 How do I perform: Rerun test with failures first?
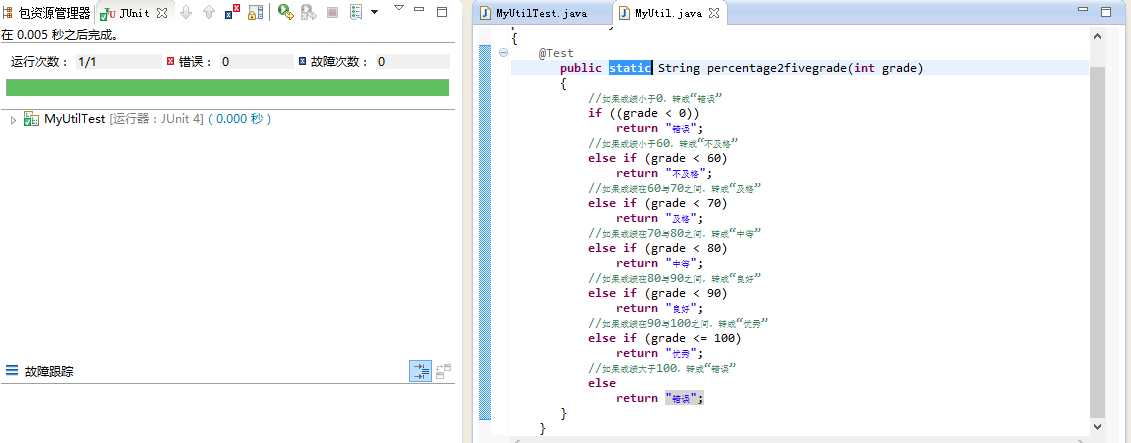point(309,12)
